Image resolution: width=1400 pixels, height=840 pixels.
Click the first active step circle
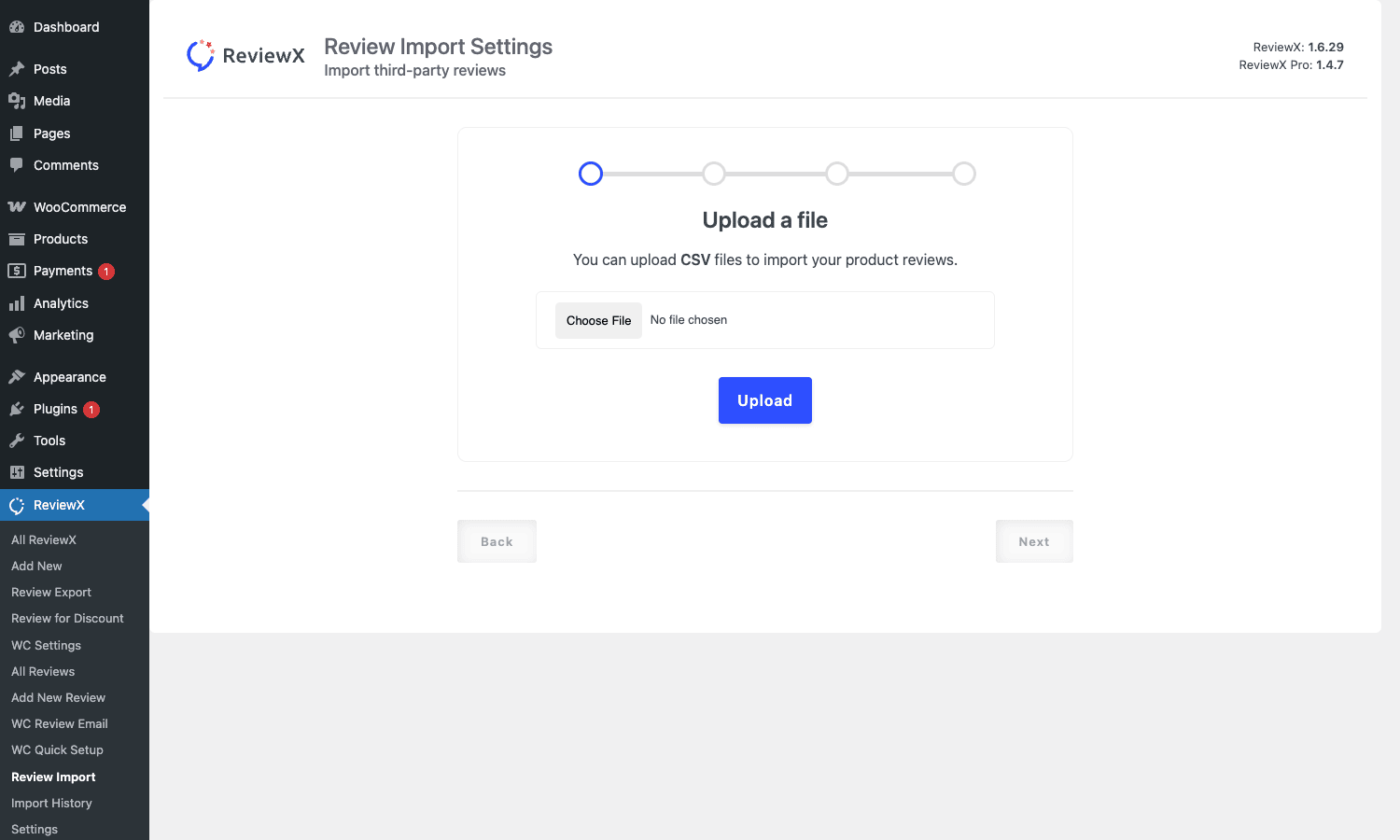click(591, 174)
